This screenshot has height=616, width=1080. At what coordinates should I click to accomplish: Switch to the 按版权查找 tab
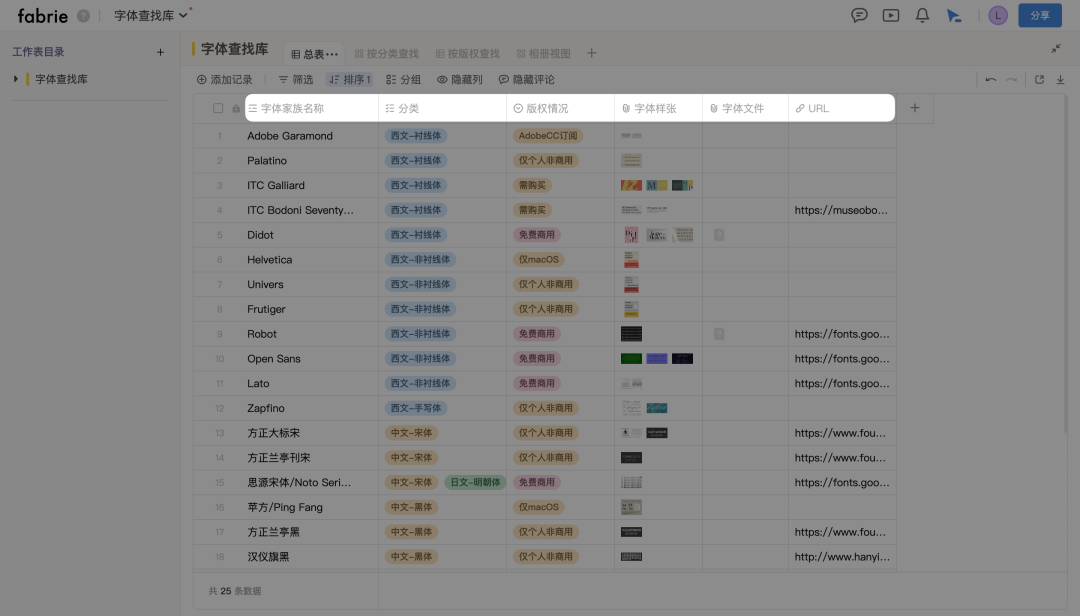(x=468, y=54)
